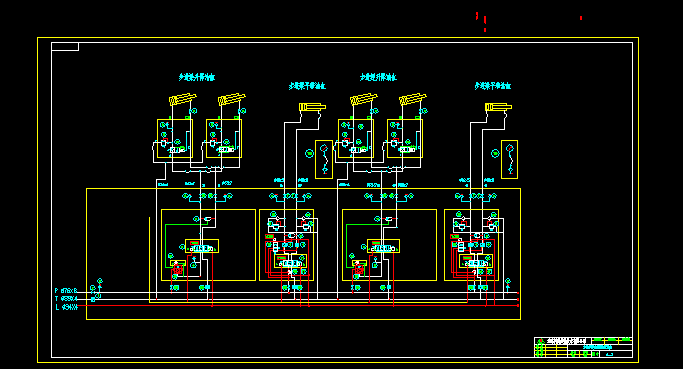Select the directional valve in first manifold box
The height and width of the screenshot is (369, 683).
tap(202, 246)
